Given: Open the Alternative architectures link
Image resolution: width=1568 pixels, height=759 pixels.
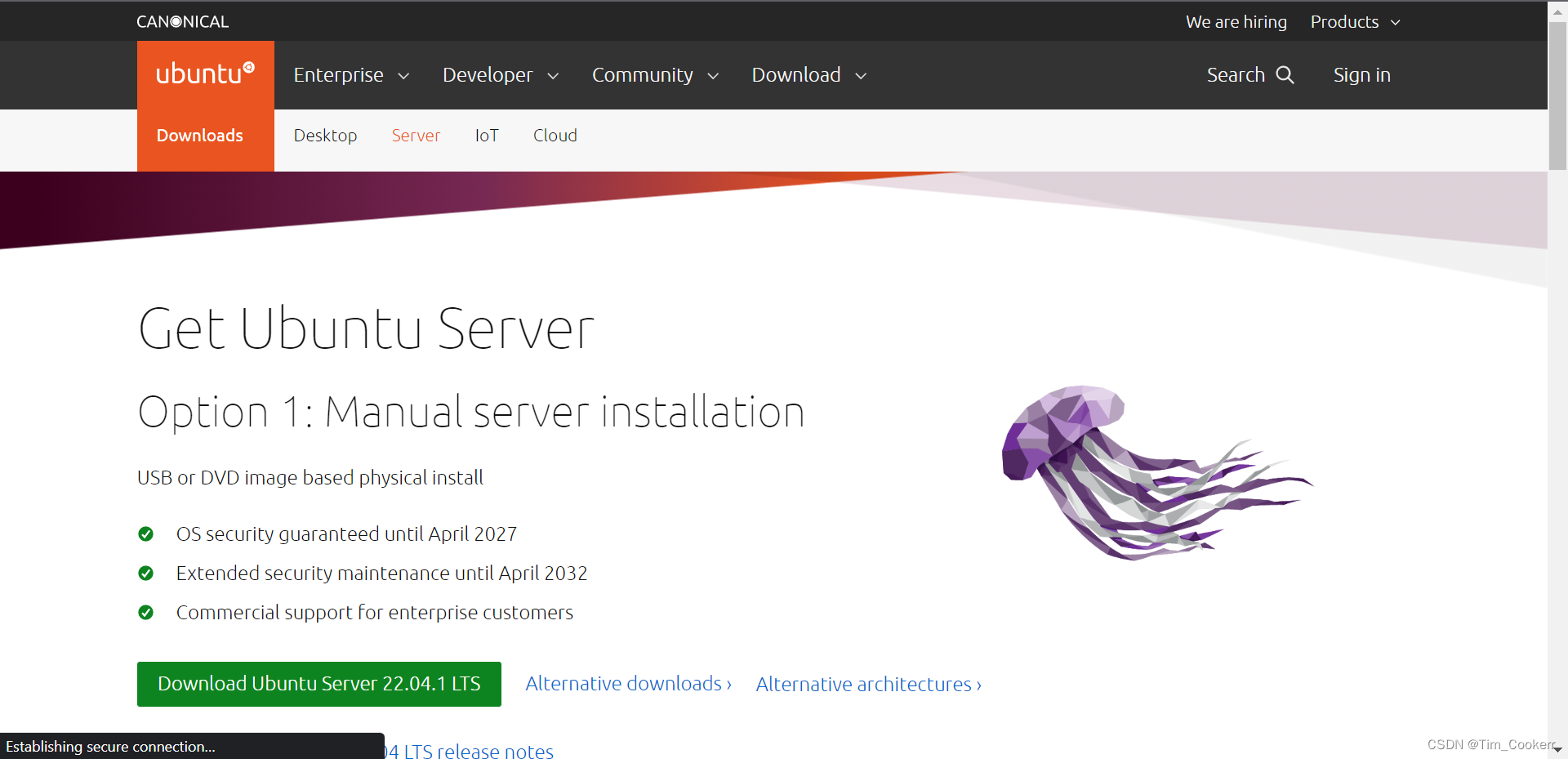Looking at the screenshot, I should (868, 684).
